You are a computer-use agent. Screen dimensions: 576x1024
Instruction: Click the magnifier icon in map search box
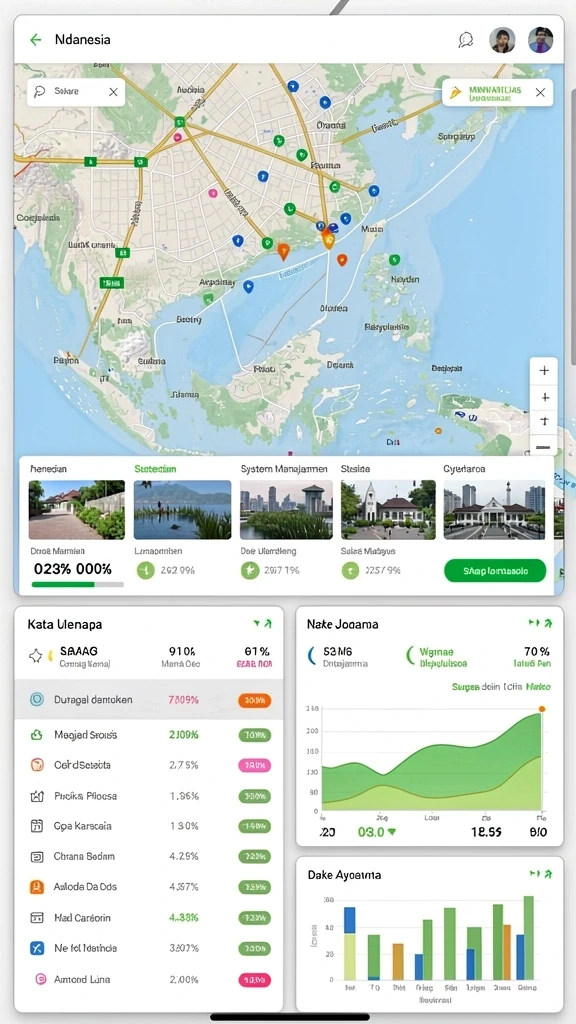[x=39, y=92]
